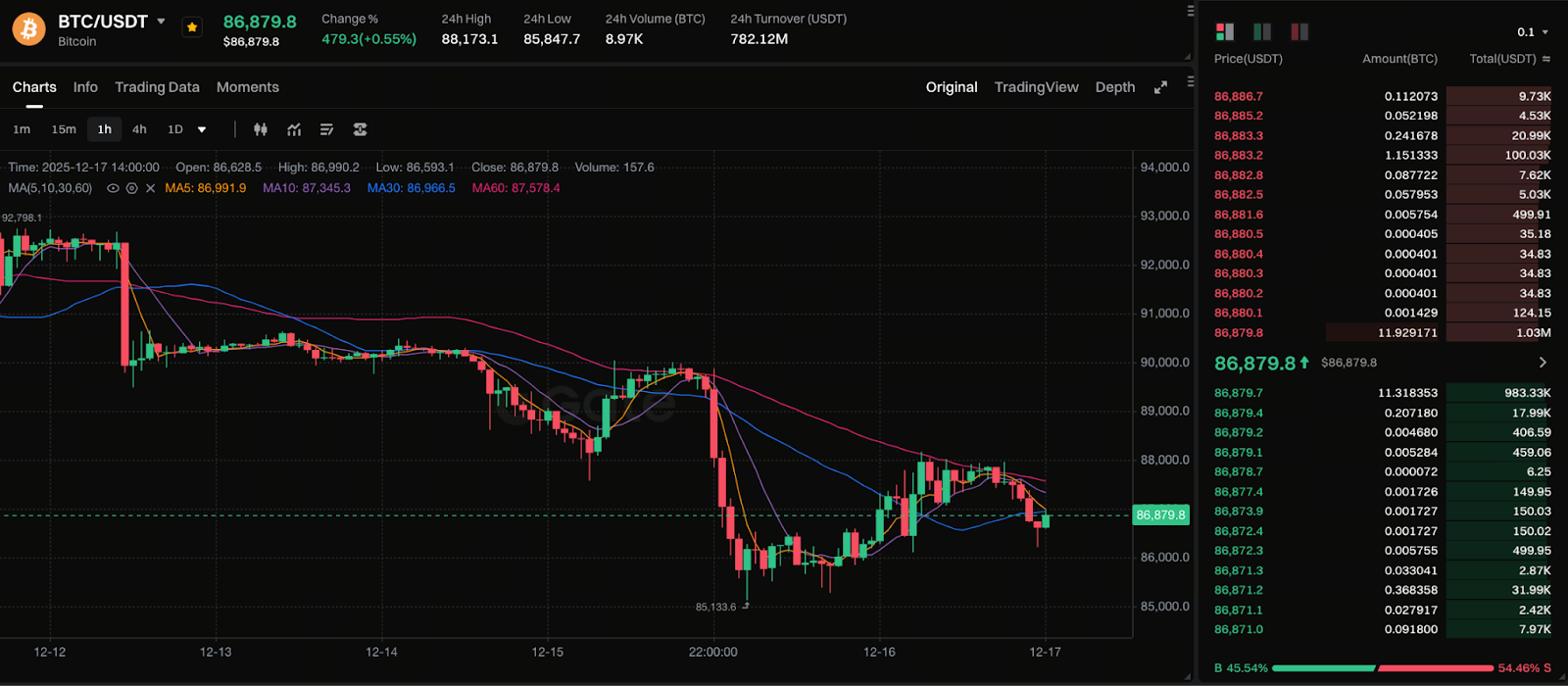Click the Amount(BTC) column header
This screenshot has height=686, width=1568.
pos(1400,59)
